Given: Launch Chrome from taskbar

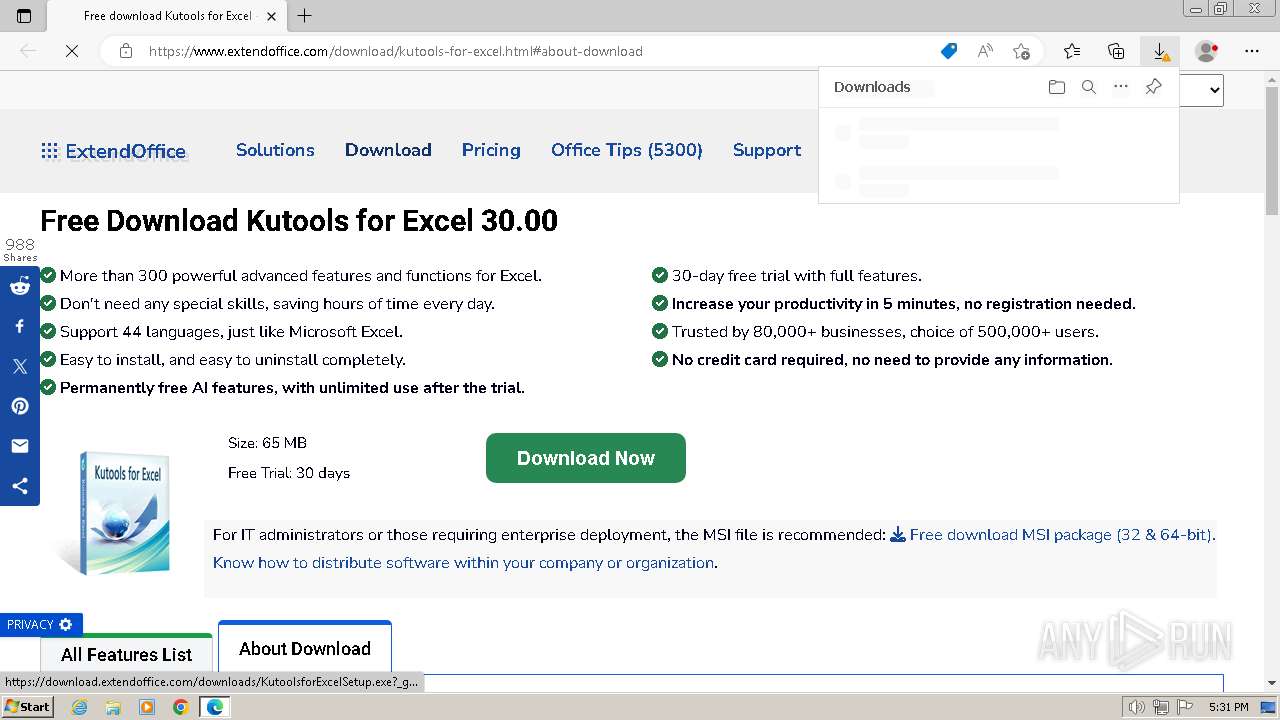Looking at the screenshot, I should click(181, 707).
